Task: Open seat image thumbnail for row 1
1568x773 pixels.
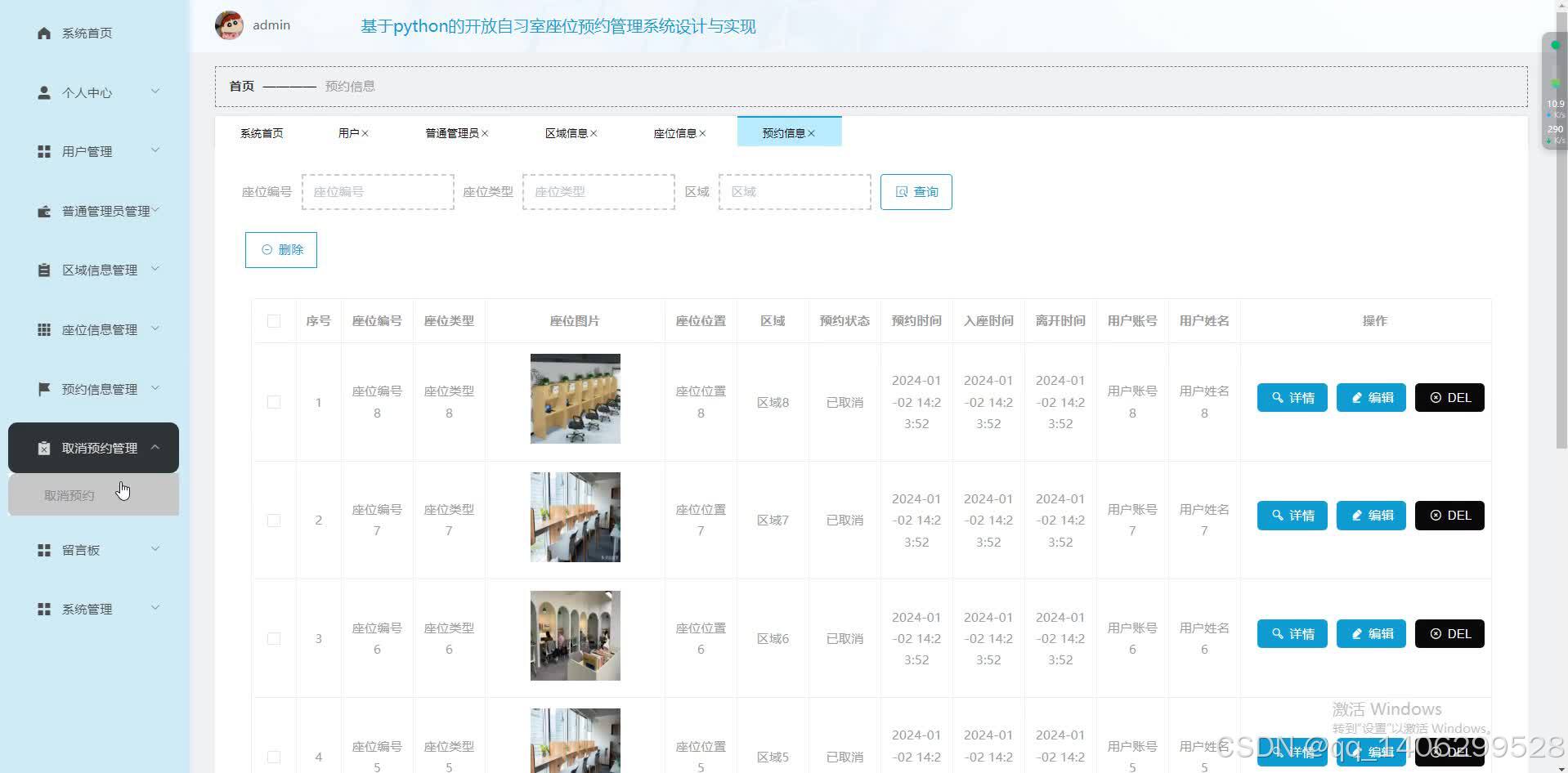Action: (576, 399)
